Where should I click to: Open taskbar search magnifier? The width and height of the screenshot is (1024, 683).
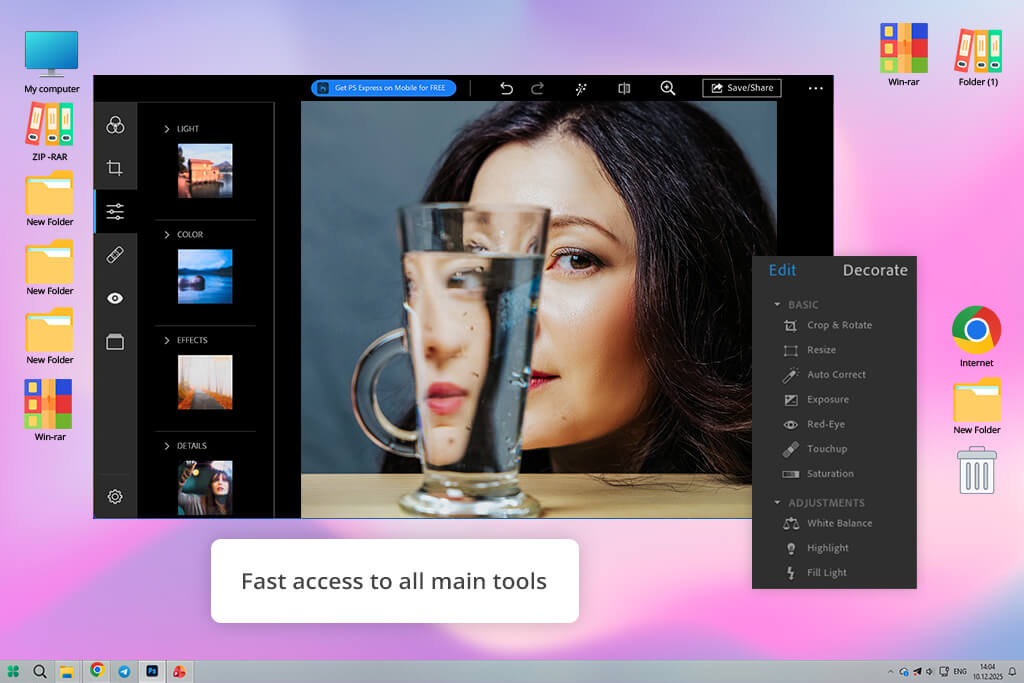40,671
